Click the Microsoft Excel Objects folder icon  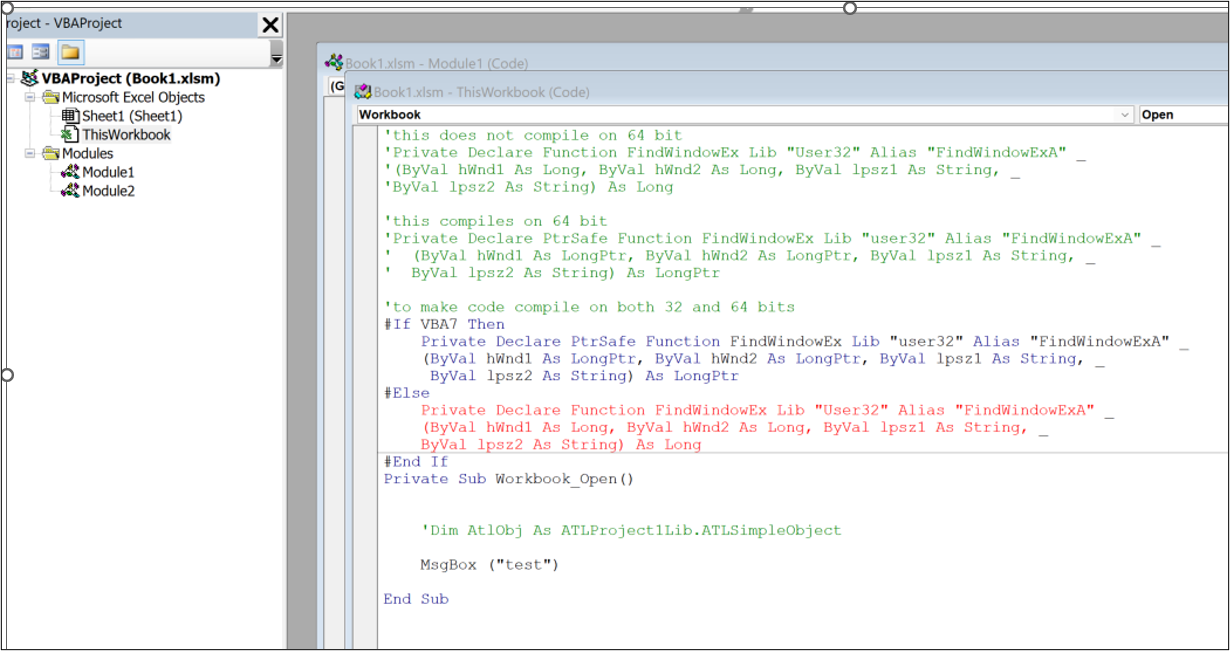pyautogui.click(x=51, y=97)
